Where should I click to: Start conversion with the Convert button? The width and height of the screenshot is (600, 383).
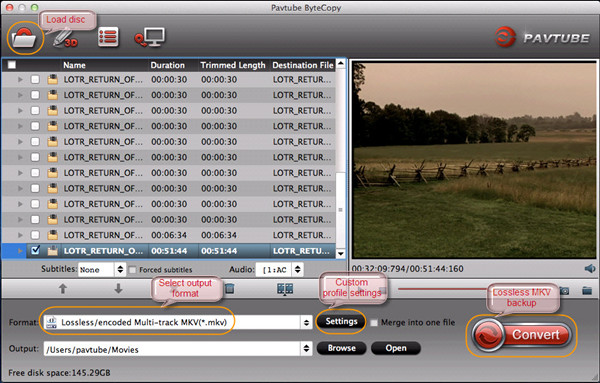click(x=521, y=335)
